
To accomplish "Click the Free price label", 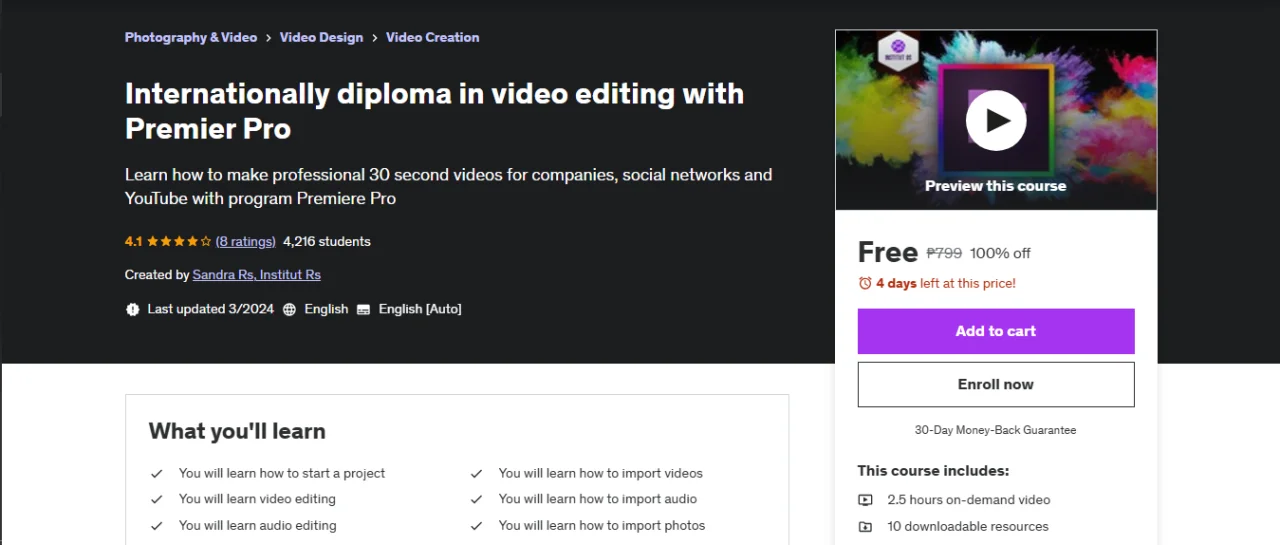I will [x=888, y=252].
